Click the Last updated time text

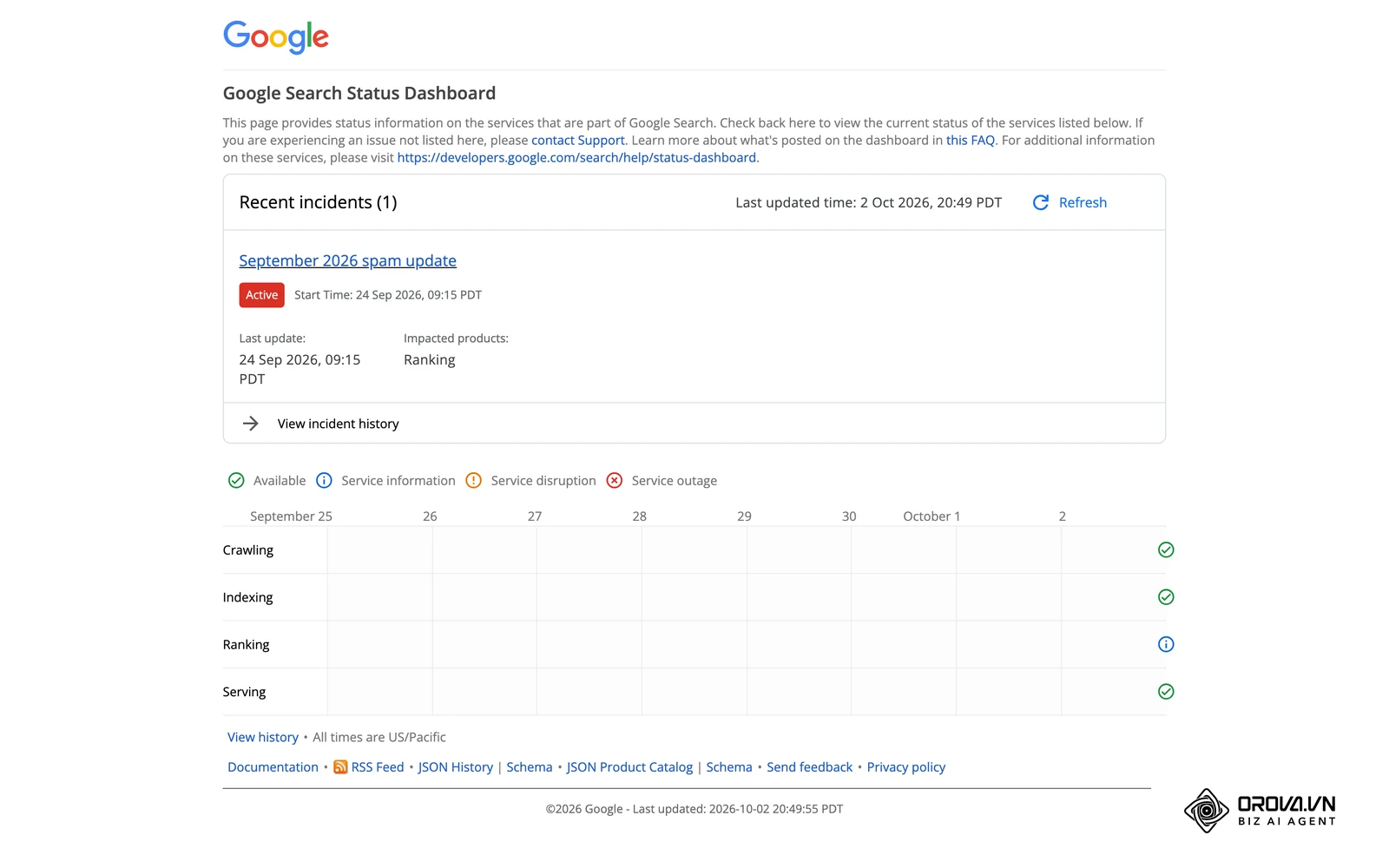pos(868,202)
